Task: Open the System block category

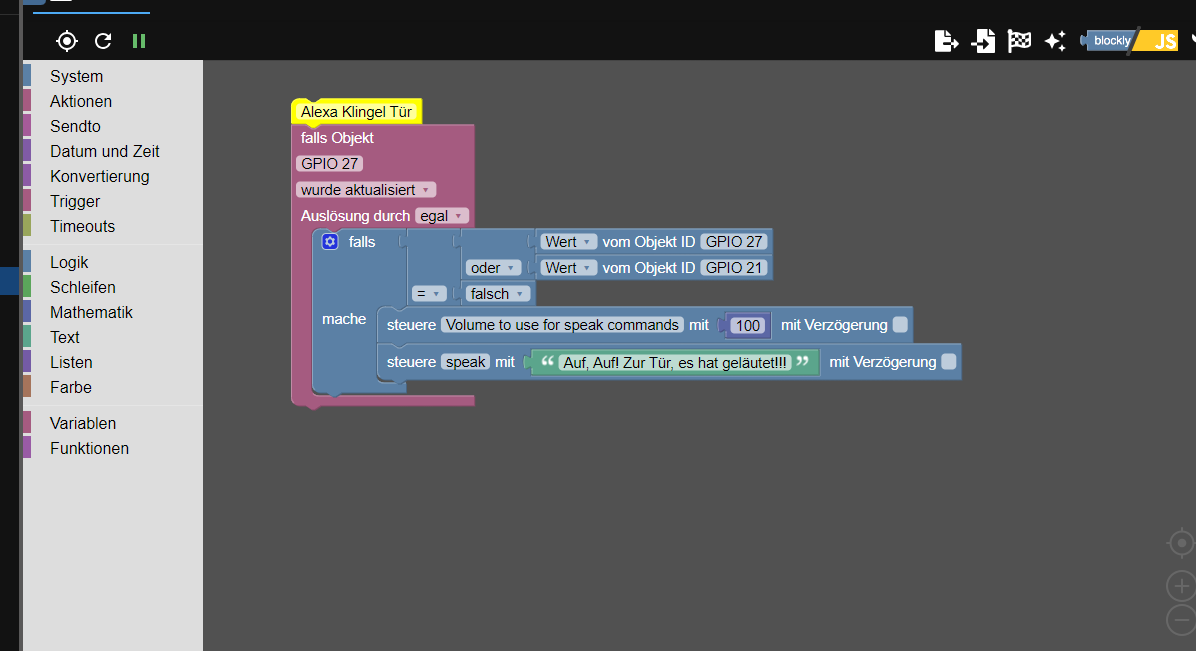Action: click(x=113, y=76)
